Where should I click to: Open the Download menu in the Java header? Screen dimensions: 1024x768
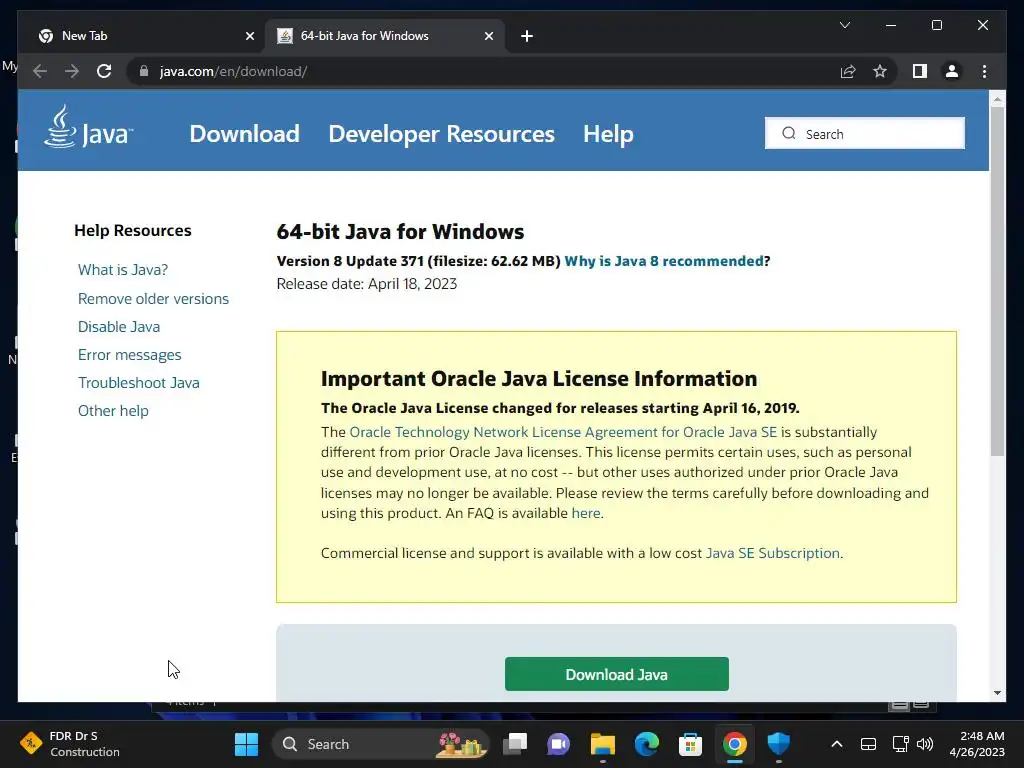click(x=244, y=134)
